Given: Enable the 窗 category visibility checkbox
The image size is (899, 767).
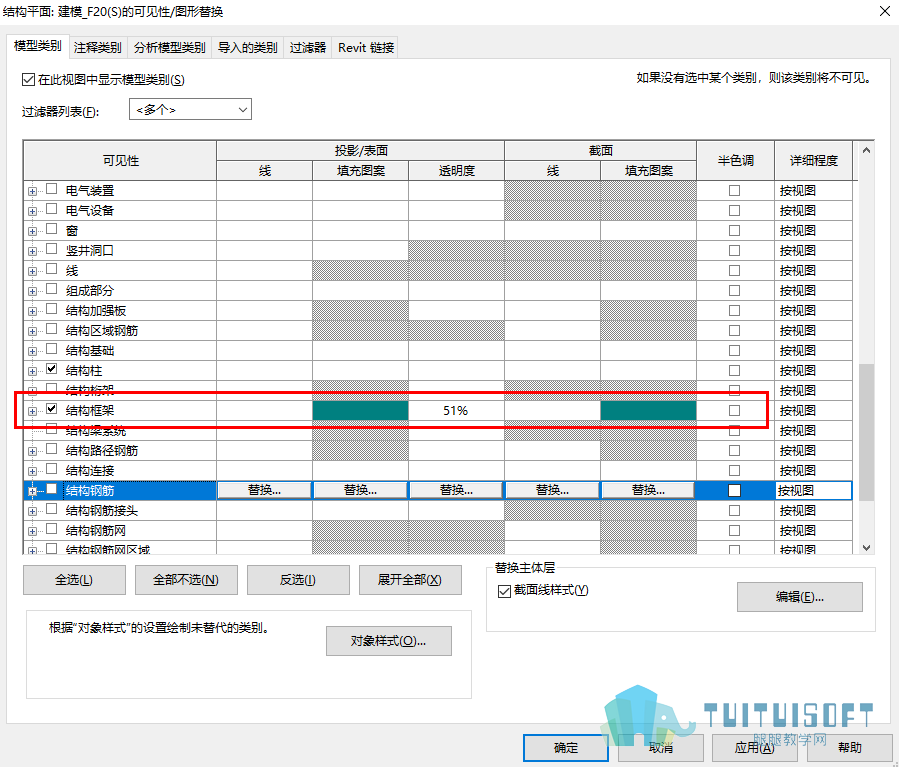Looking at the screenshot, I should point(52,229).
